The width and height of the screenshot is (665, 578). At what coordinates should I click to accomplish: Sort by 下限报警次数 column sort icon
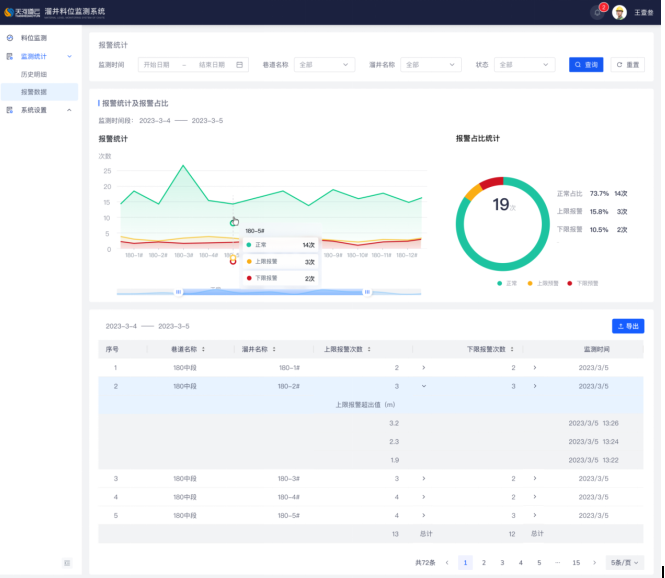[512, 349]
